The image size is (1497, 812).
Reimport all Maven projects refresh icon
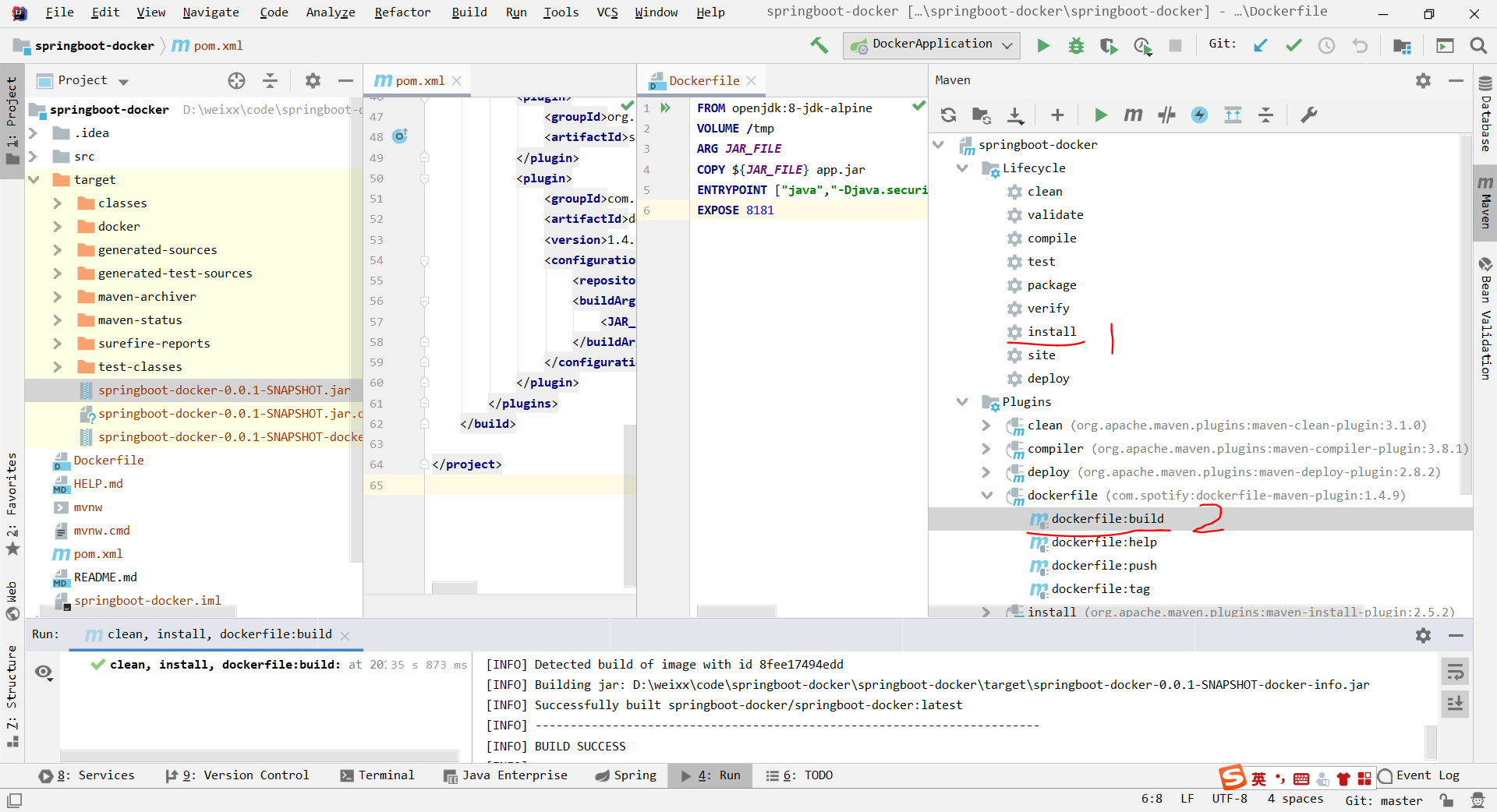(948, 115)
